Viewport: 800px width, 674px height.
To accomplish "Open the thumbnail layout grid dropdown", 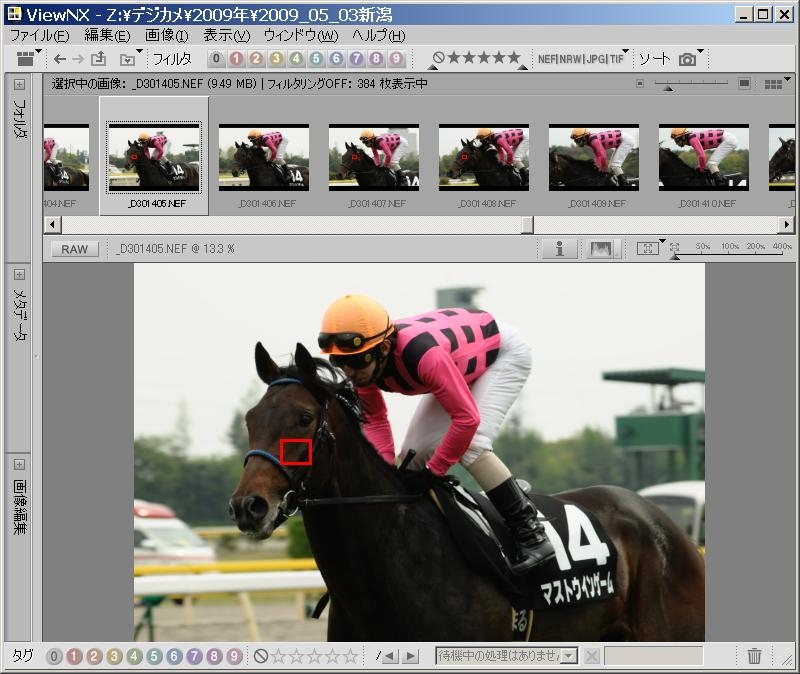I will pos(774,84).
